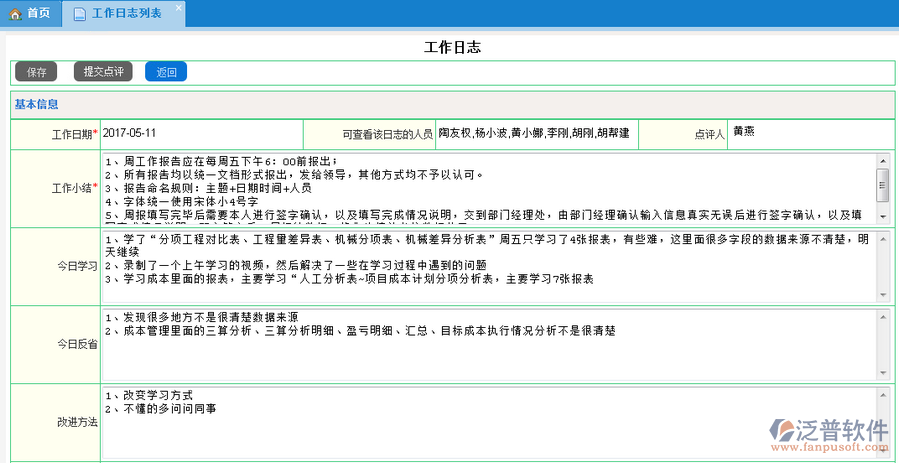Select the 工作日志列表 tab label
This screenshot has height=463, width=899.
click(126, 13)
